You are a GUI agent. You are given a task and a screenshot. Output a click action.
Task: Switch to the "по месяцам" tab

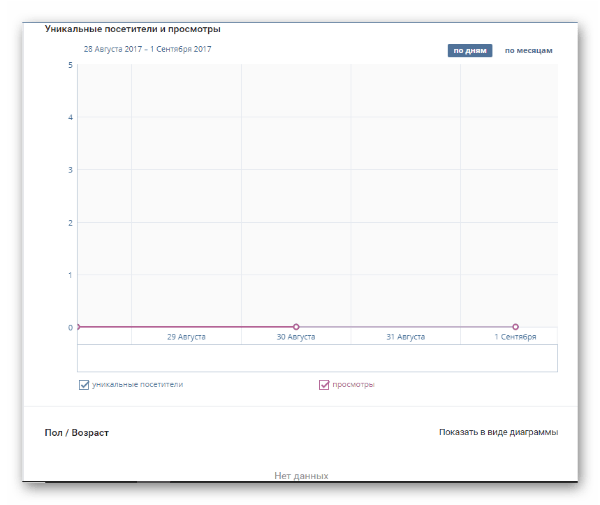(x=528, y=50)
